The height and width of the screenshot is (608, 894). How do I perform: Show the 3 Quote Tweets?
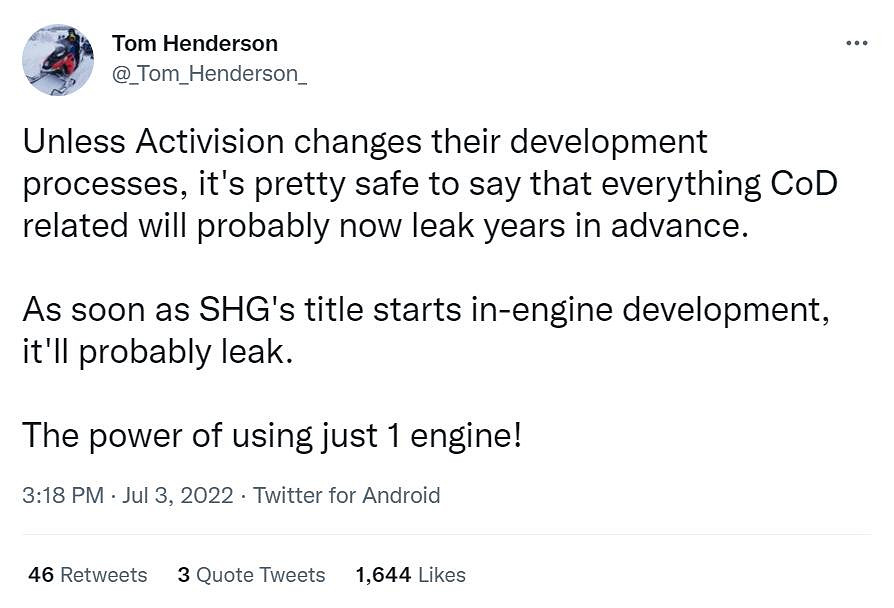251,575
